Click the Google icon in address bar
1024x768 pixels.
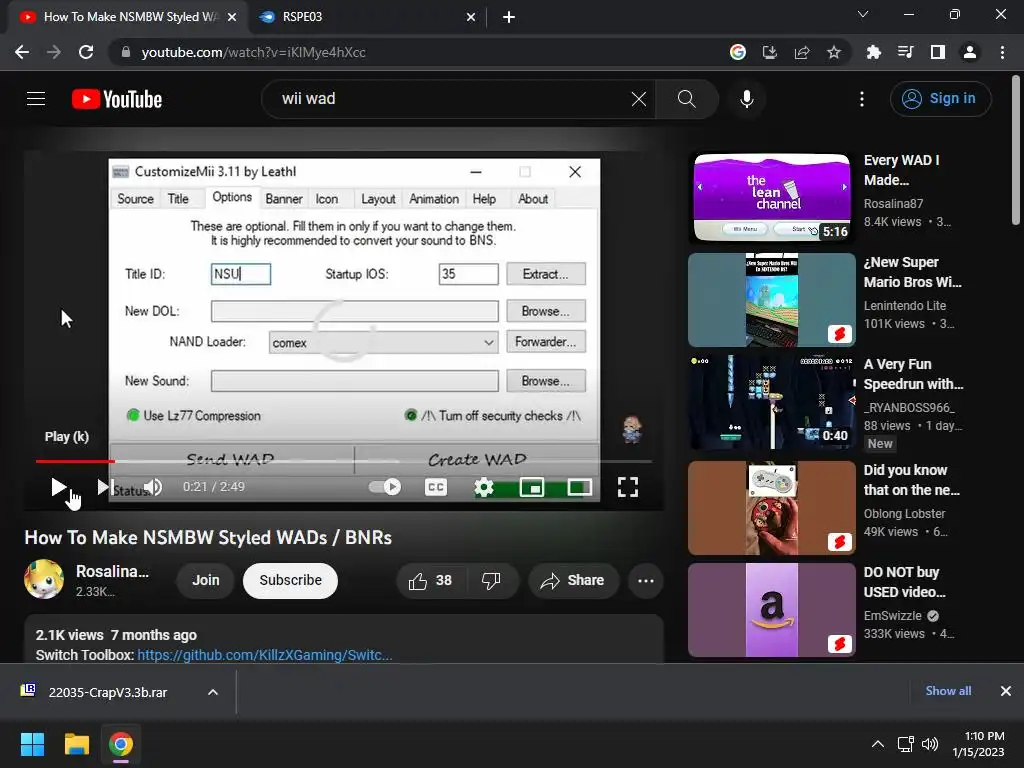point(738,52)
